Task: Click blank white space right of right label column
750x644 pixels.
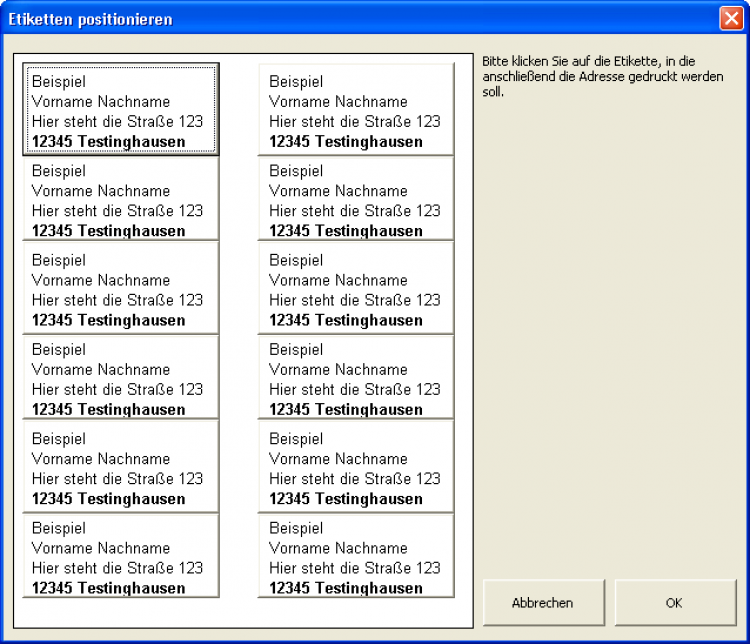Action: [x=463, y=330]
